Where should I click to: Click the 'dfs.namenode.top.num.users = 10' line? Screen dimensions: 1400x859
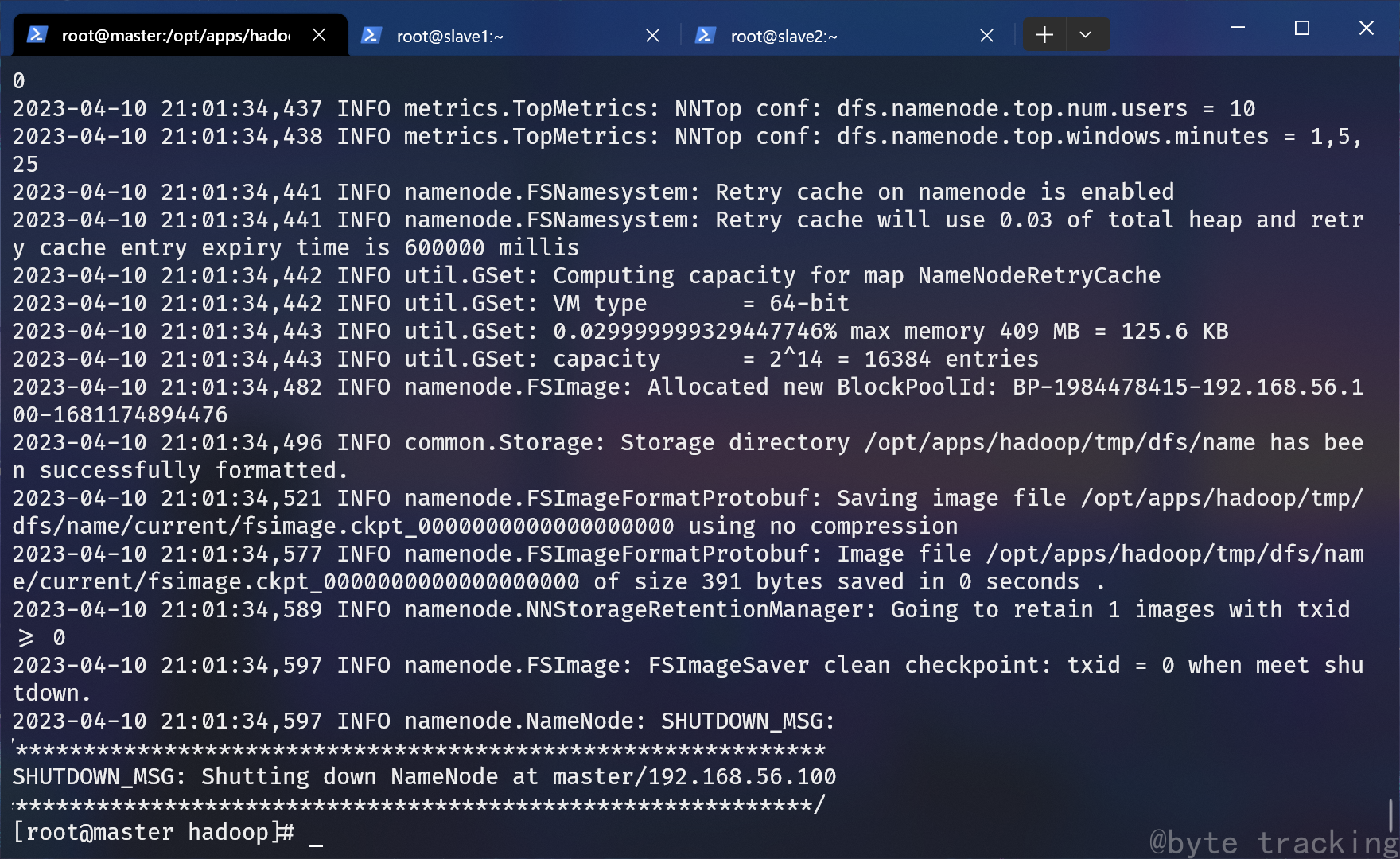coord(634,109)
